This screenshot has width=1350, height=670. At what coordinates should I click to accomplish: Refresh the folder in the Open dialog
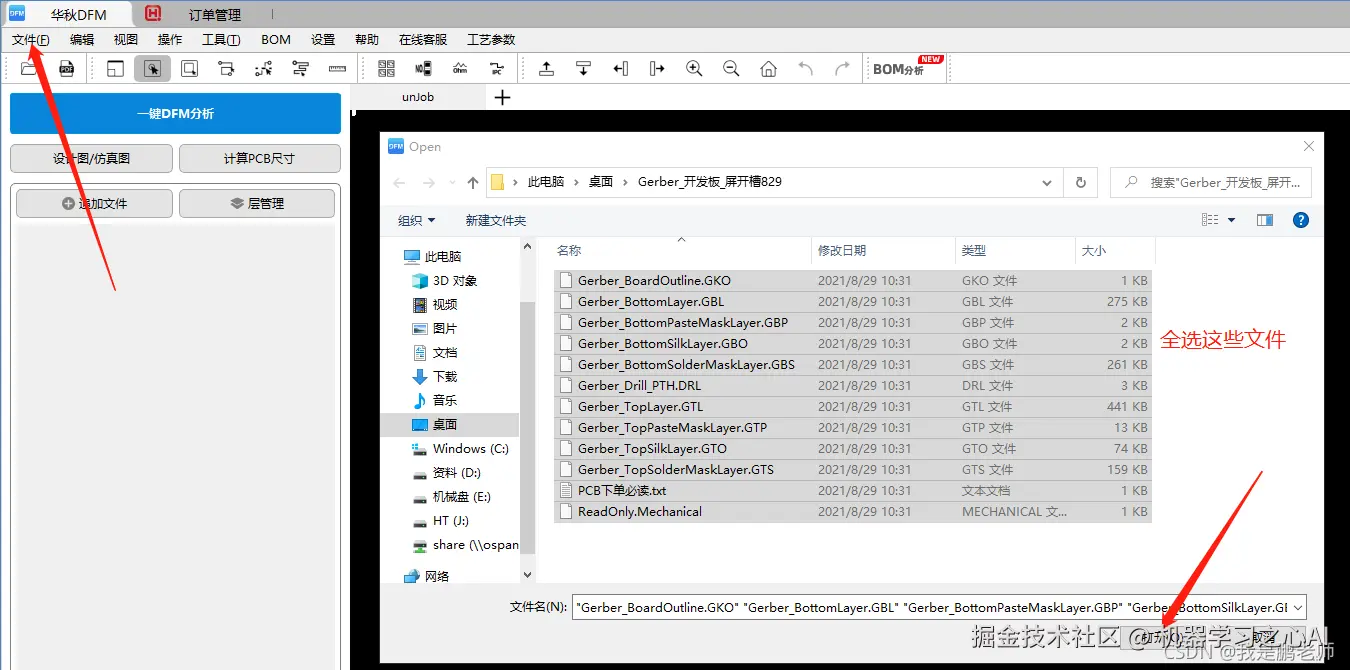1080,183
